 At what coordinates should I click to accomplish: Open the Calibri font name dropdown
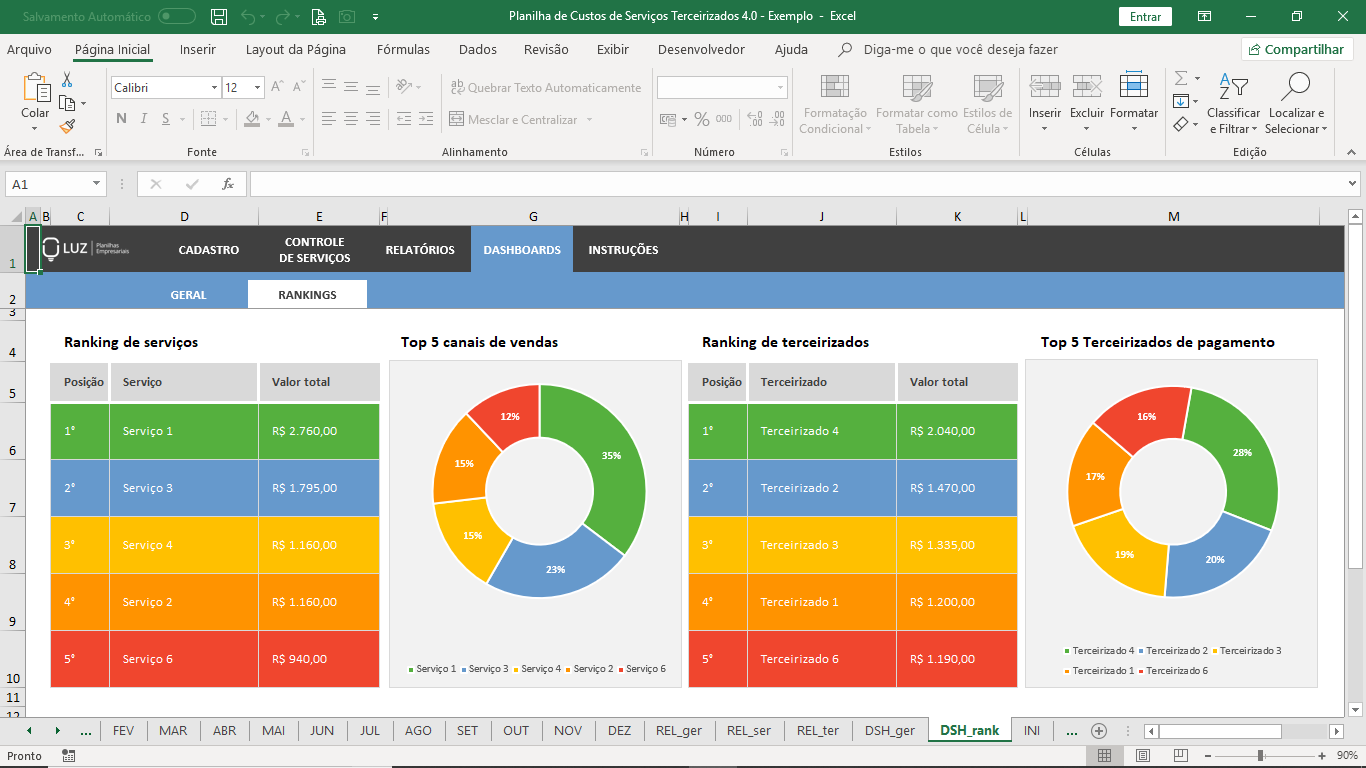click(214, 88)
